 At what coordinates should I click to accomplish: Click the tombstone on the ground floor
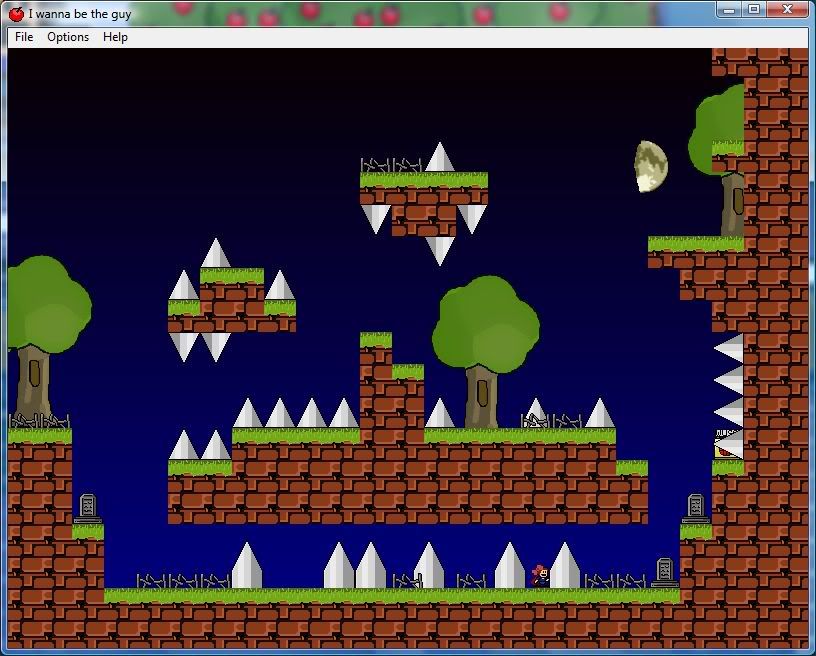tap(665, 572)
